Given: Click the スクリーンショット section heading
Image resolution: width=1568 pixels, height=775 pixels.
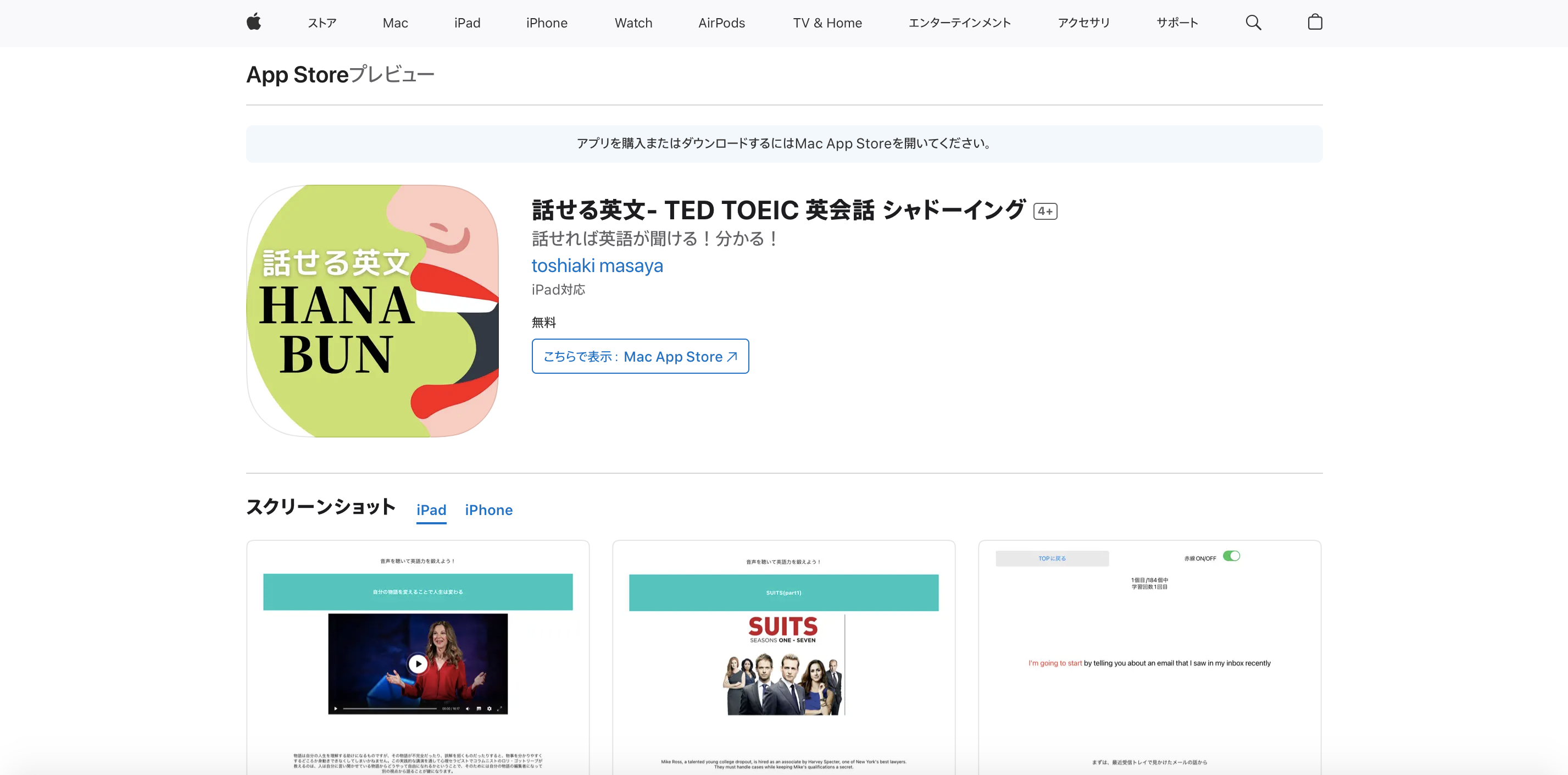Looking at the screenshot, I should (321, 507).
